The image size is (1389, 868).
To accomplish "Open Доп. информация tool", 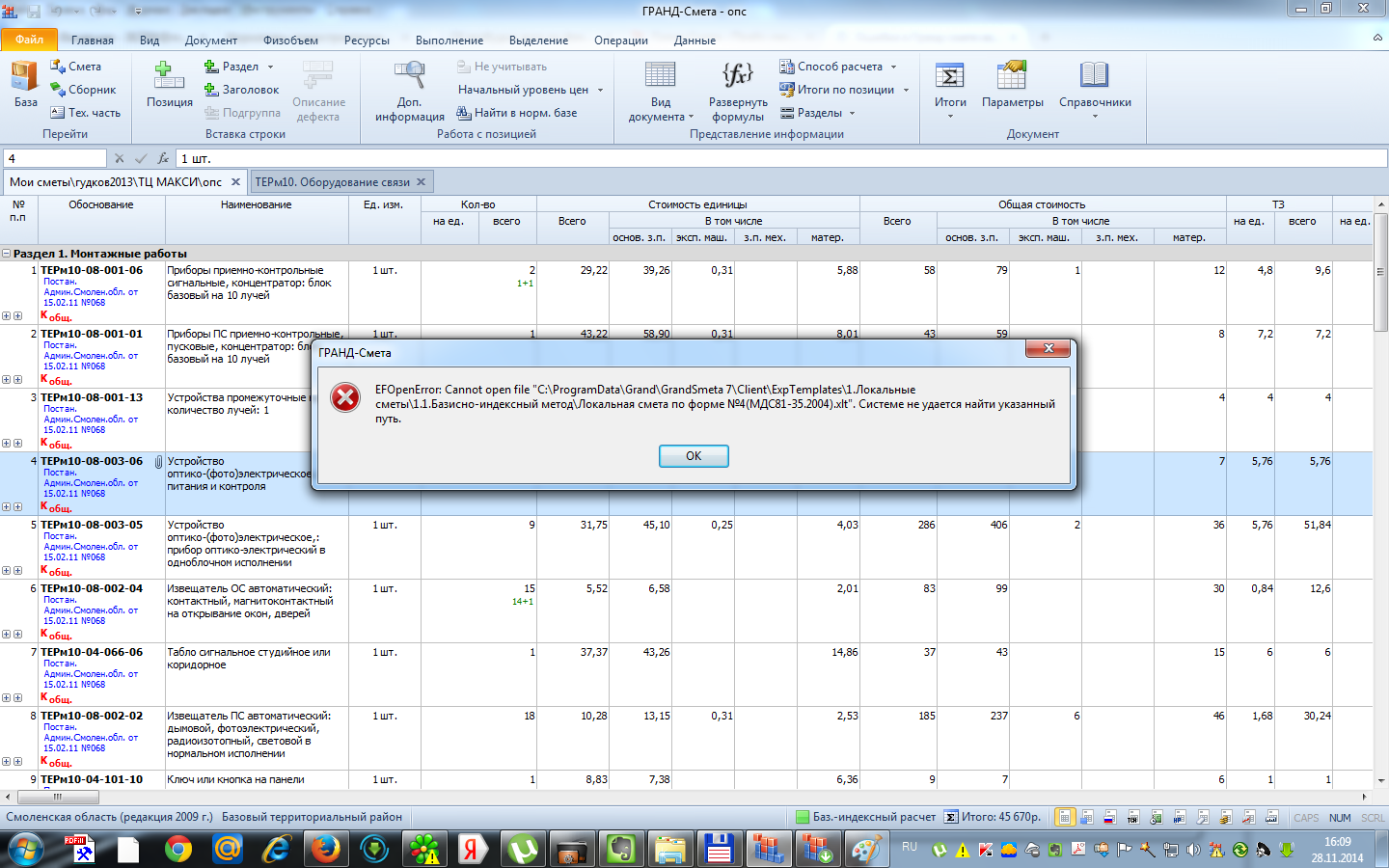I will [410, 77].
